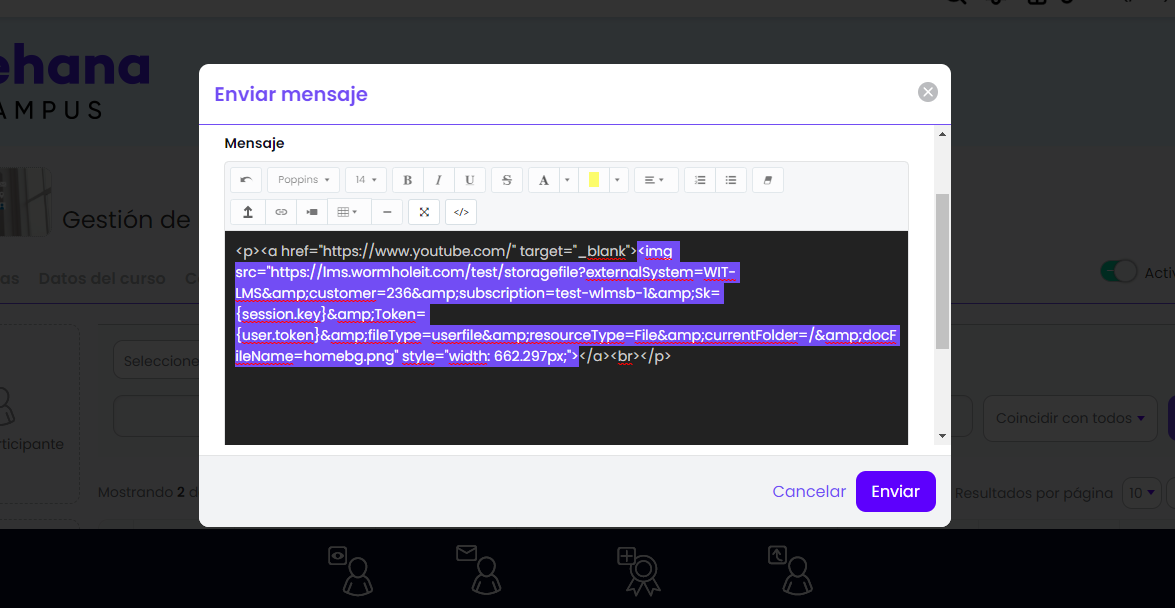
Task: Click the course thumbnail beside Gestión de
Action: click(x=25, y=202)
